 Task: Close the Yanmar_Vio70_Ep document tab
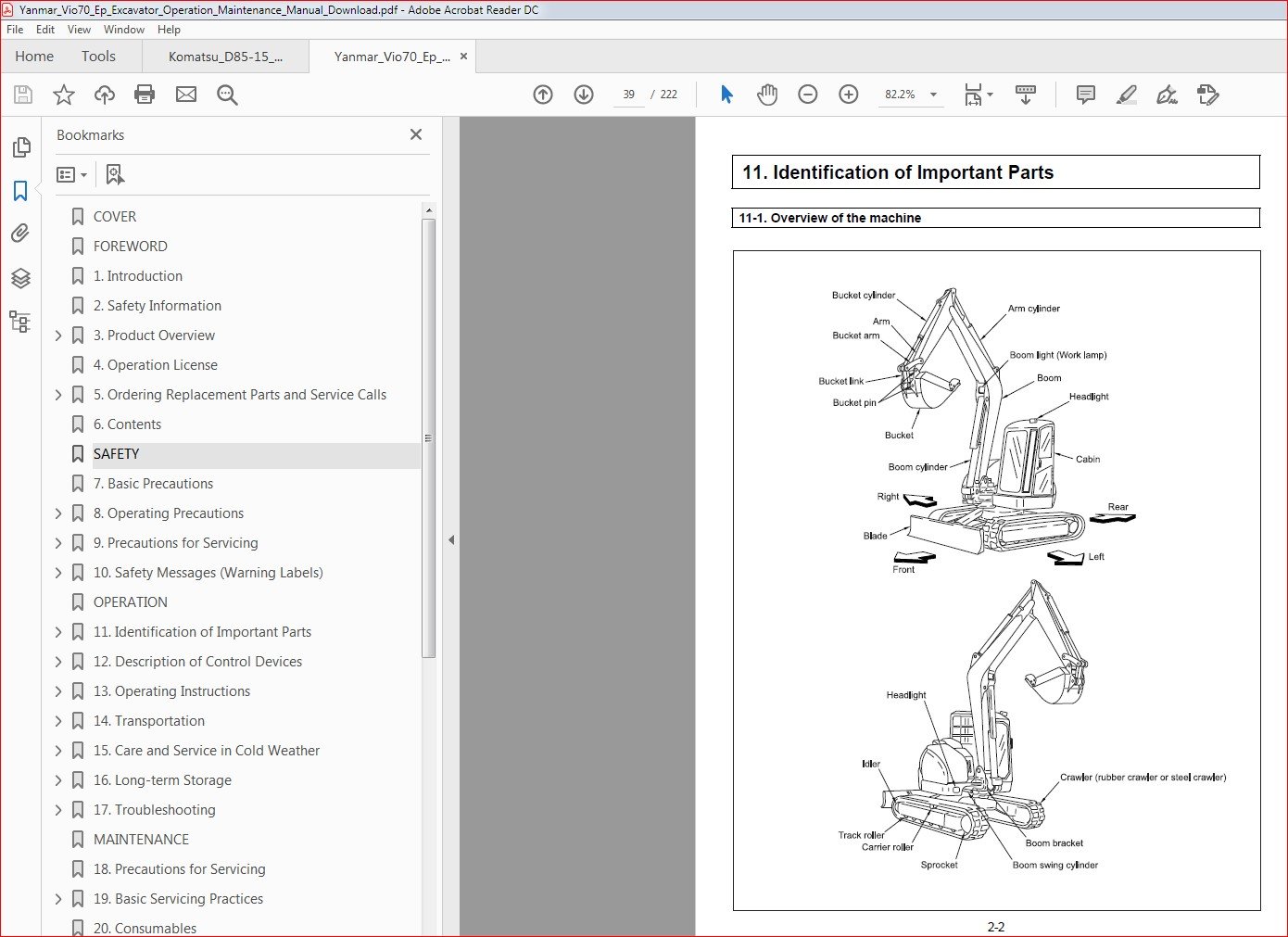click(x=464, y=57)
